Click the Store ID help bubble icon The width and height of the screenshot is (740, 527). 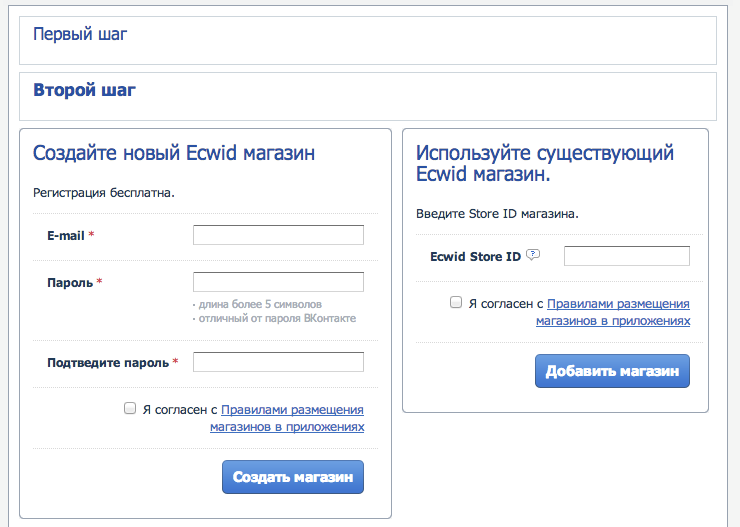click(533, 255)
